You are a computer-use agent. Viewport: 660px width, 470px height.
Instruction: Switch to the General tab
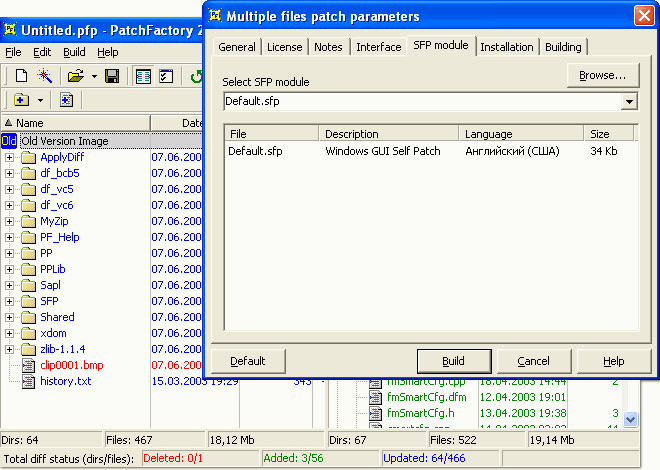point(237,47)
